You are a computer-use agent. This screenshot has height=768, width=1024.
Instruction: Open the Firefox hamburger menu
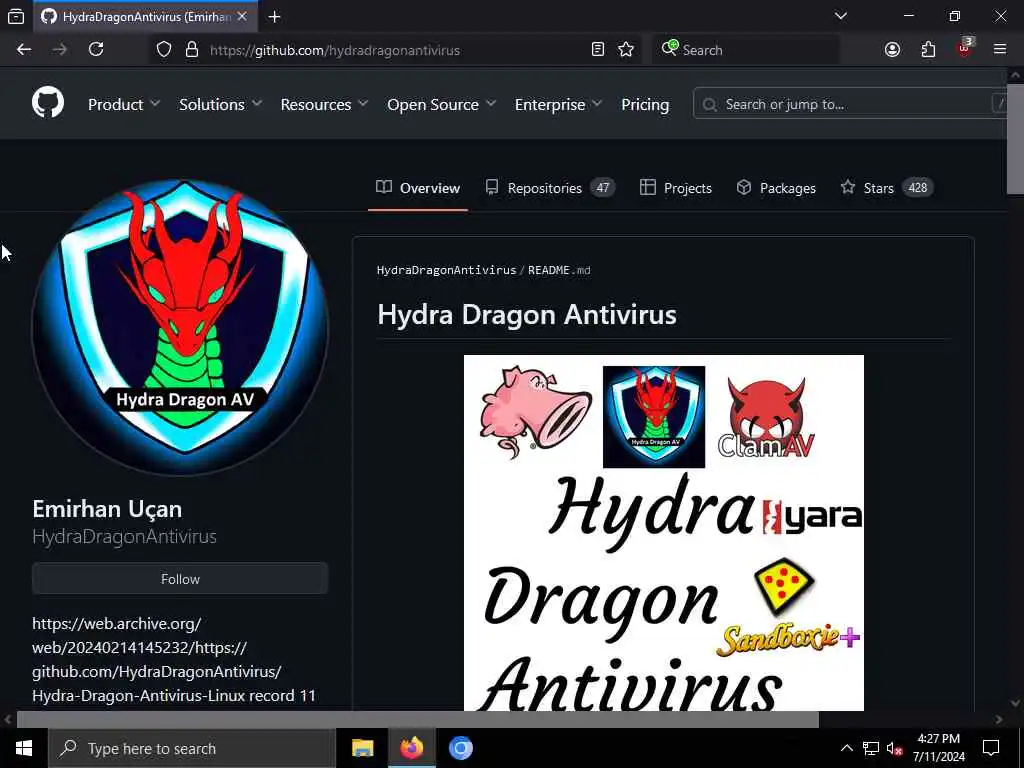tap(1000, 50)
